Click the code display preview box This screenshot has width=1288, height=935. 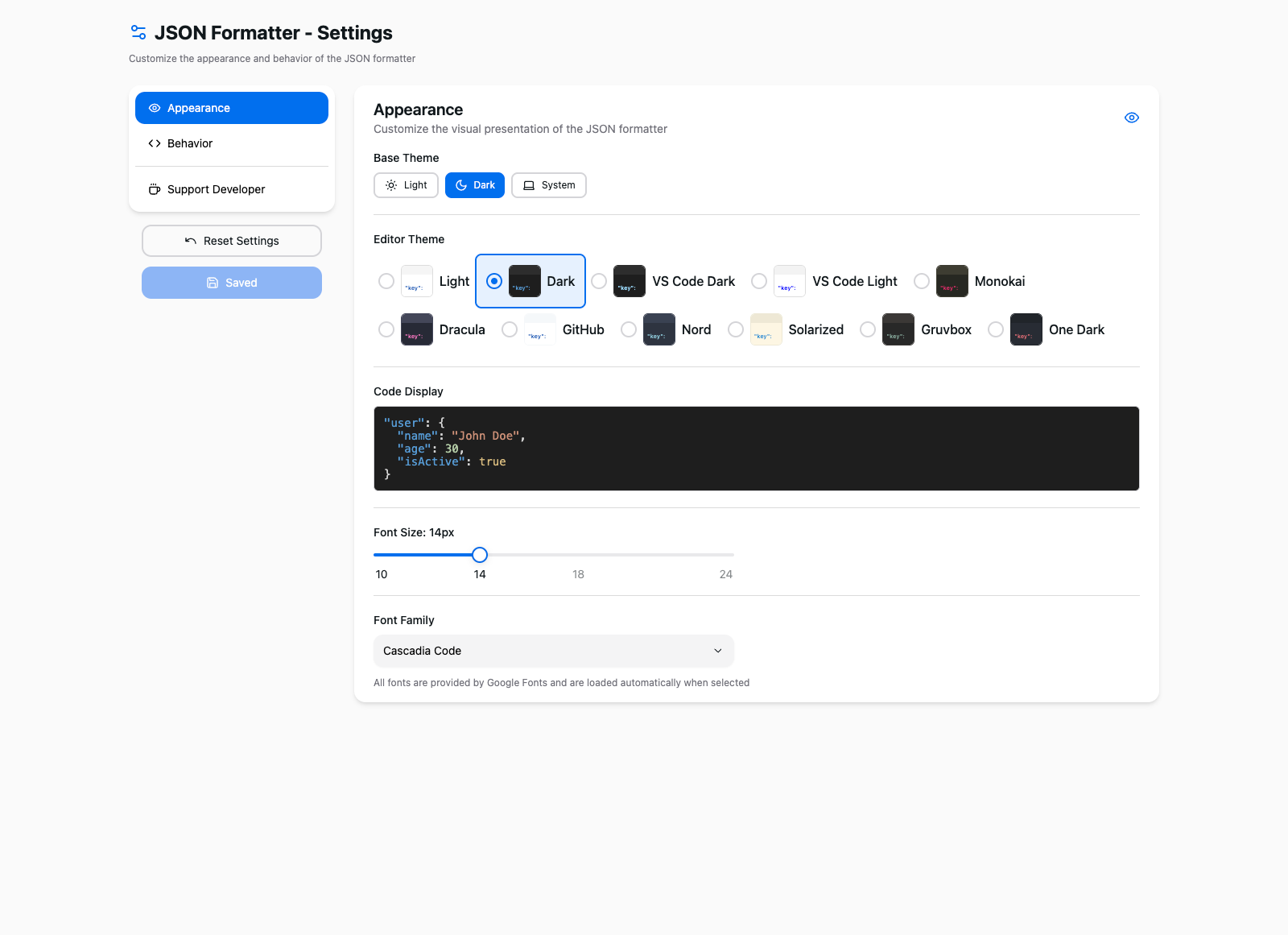(x=757, y=449)
